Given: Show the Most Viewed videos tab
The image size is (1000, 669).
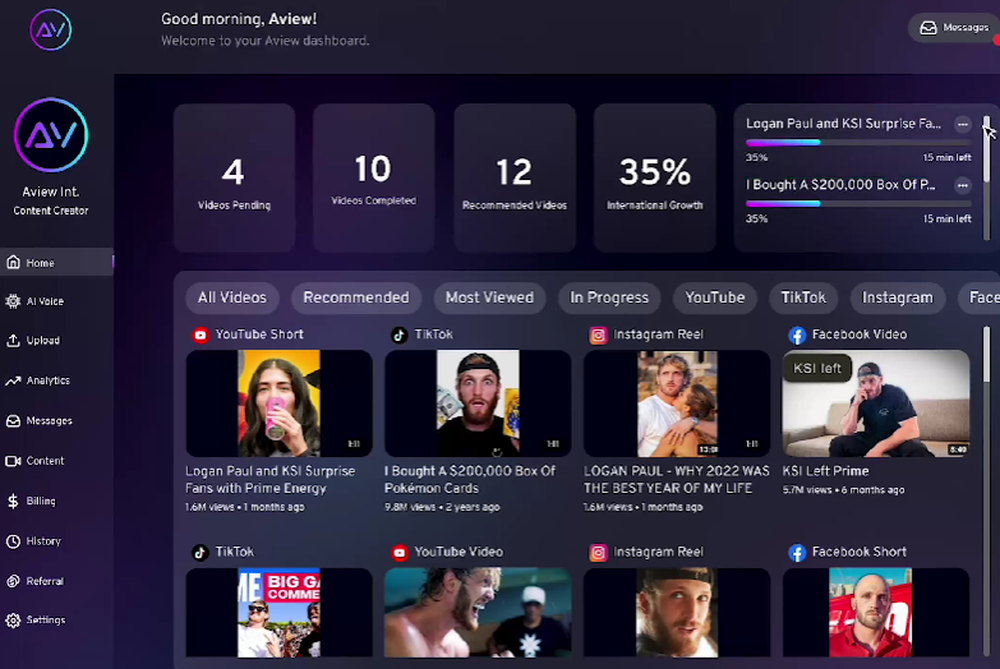Looking at the screenshot, I should click(490, 298).
